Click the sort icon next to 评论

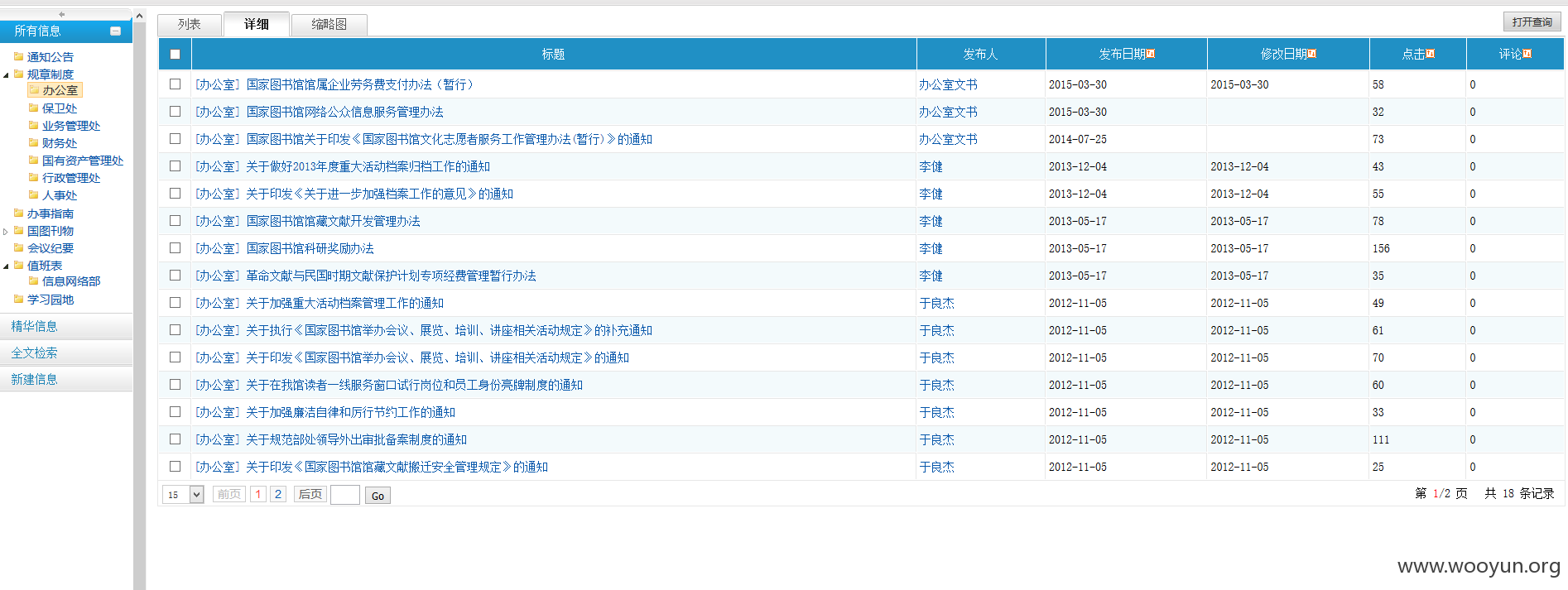coord(1527,54)
